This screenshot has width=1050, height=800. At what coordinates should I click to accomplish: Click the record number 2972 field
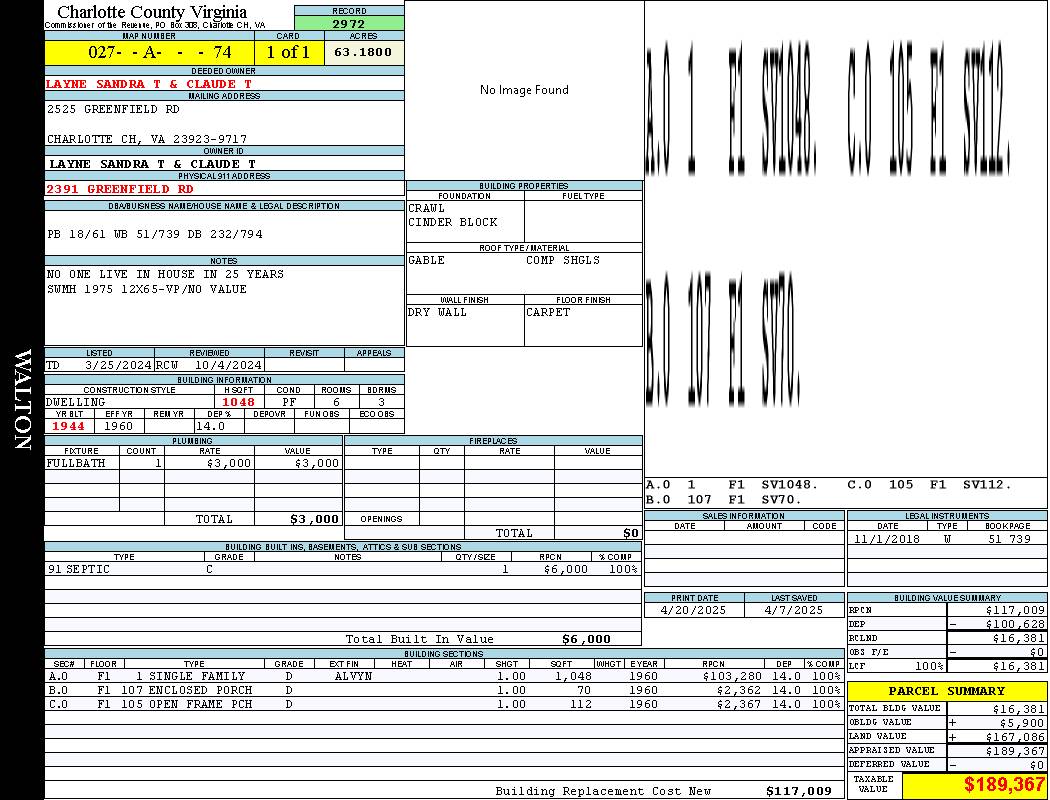(349, 23)
